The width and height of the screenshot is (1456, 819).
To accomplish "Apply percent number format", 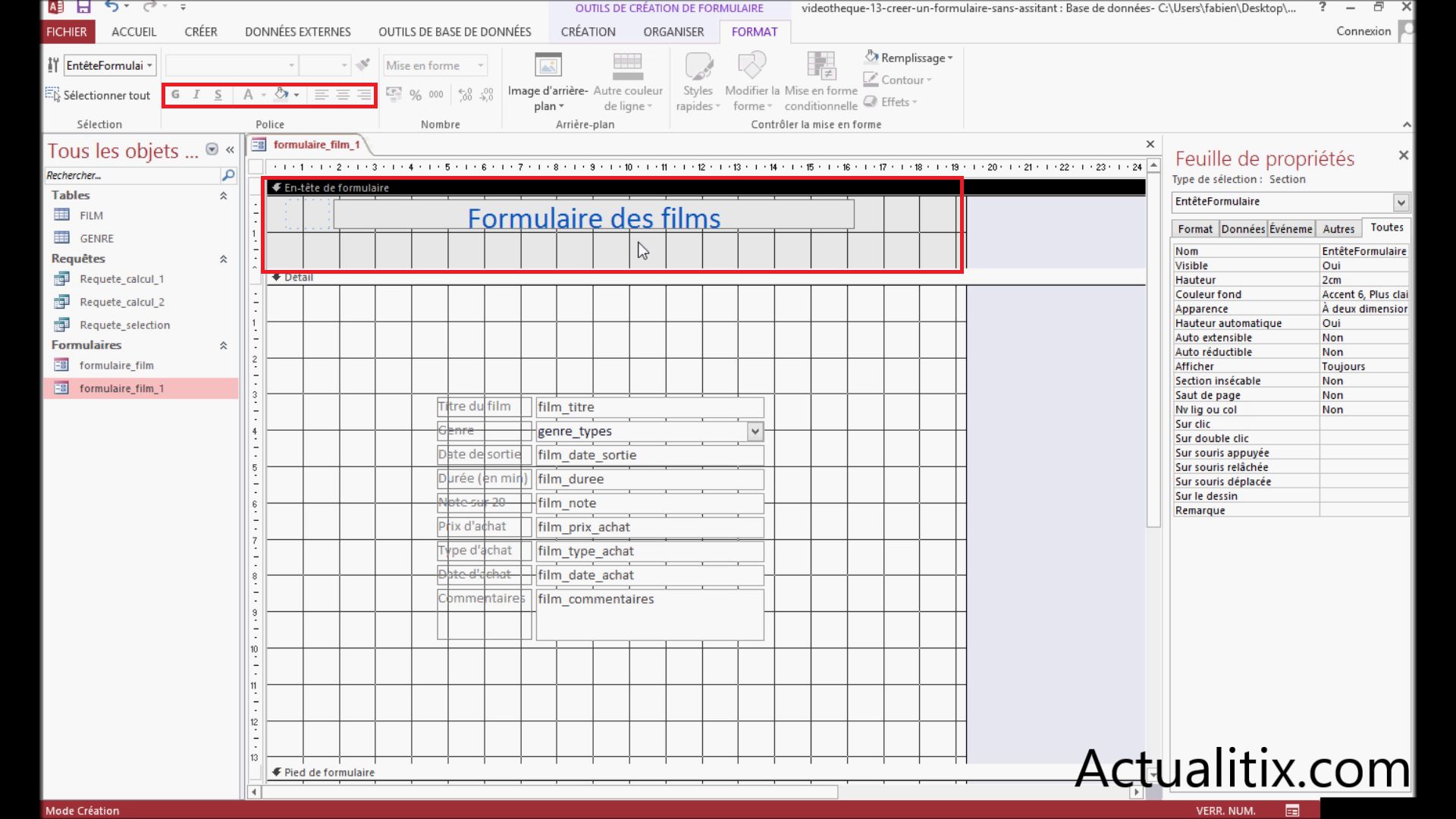I will [x=416, y=95].
